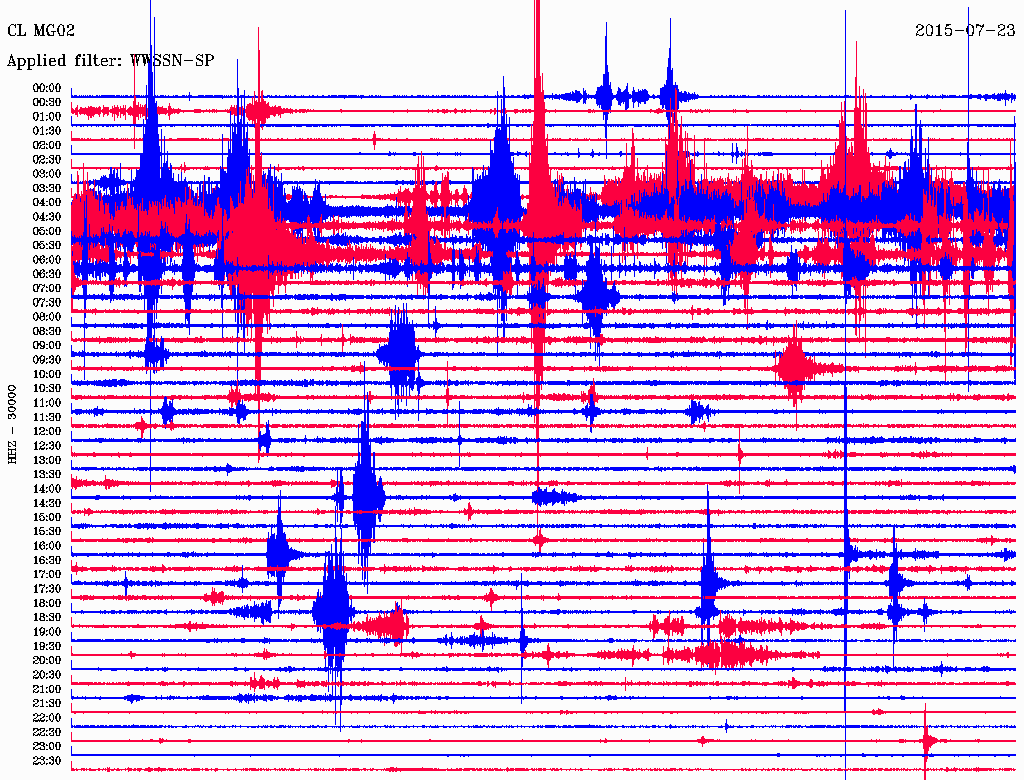The image size is (1024, 780).
Task: Select the 17:30 time label
Action: [x=47, y=589]
